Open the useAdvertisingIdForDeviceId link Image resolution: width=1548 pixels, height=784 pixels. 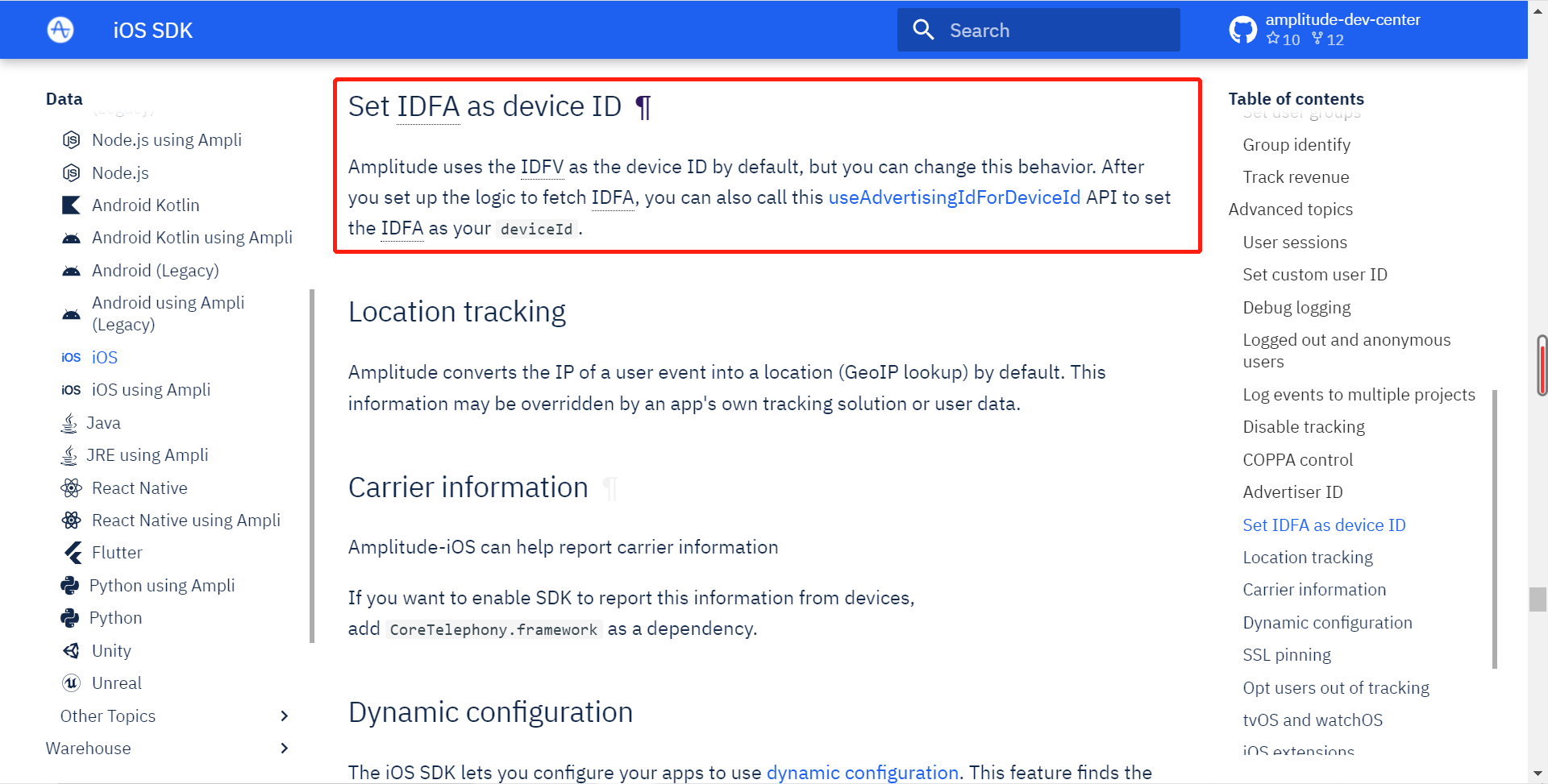pyautogui.click(x=955, y=197)
